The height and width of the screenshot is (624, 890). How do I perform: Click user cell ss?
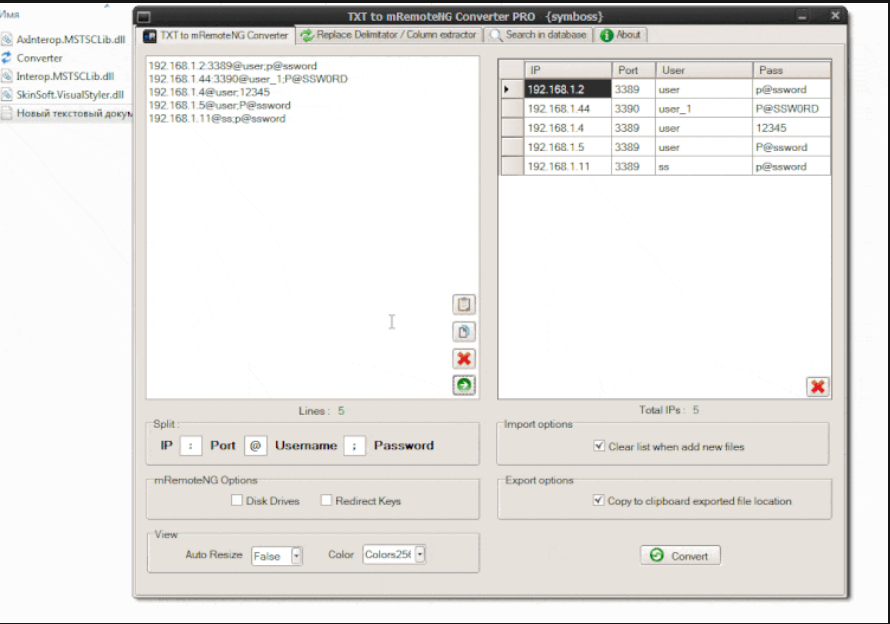tap(704, 166)
